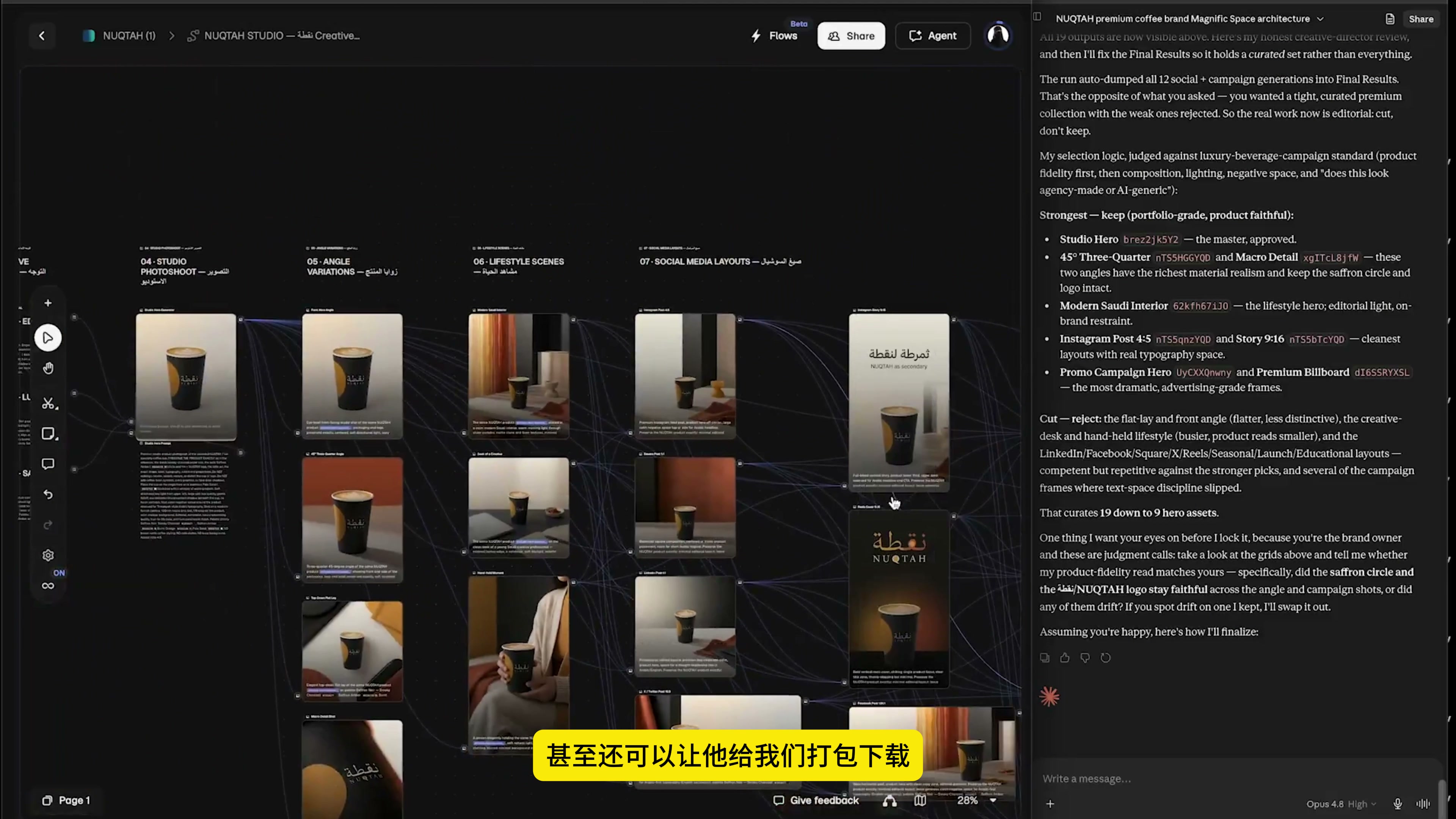Expand the chat title dropdown chevron

[1321, 19]
